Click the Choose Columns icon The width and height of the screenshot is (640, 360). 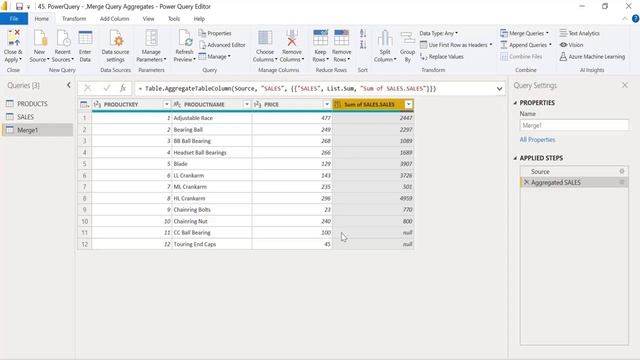[265, 38]
